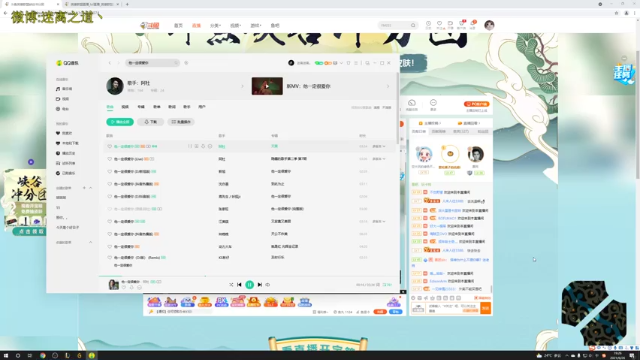Open 本地和下载 in QQ Music sidebar

coord(67,143)
